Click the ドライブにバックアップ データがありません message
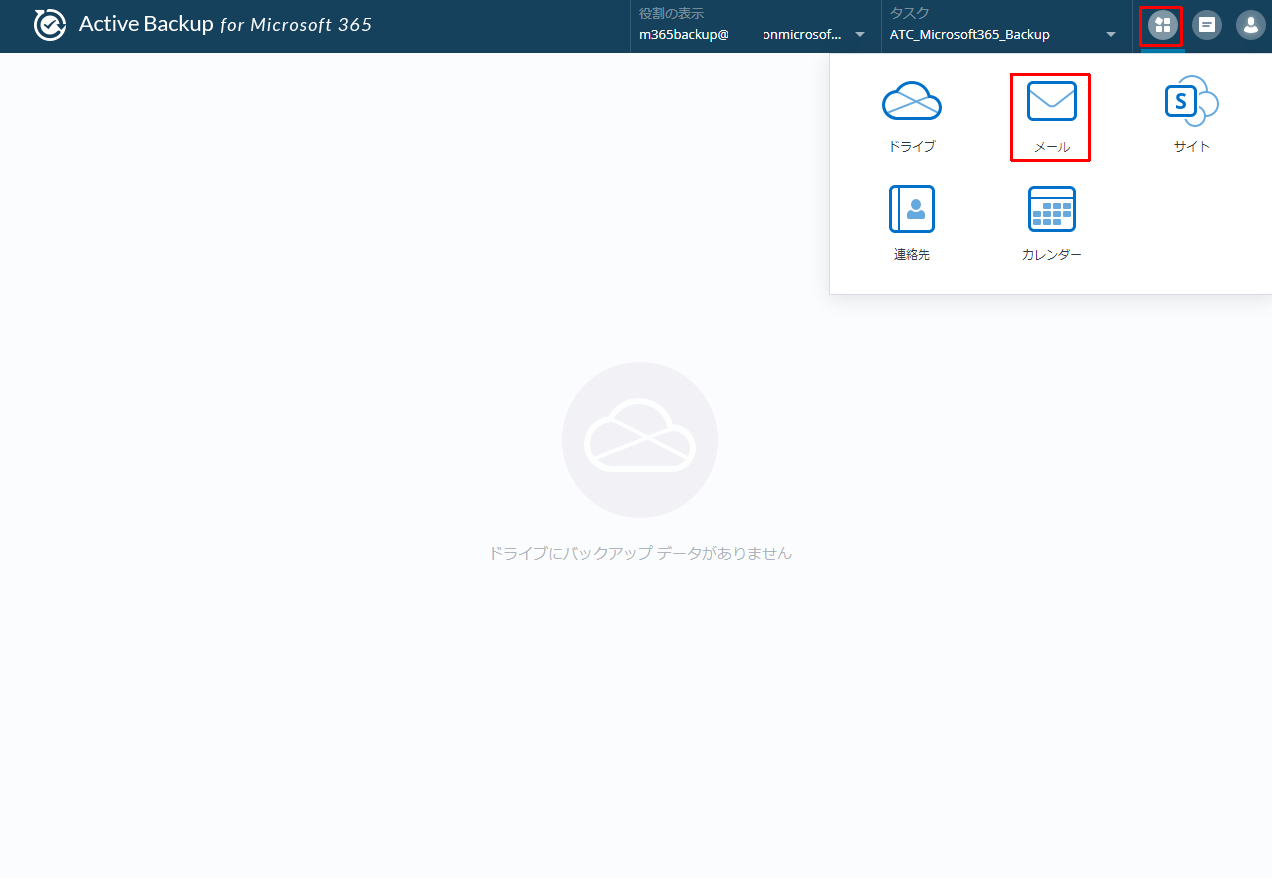1272x878 pixels. pyautogui.click(x=640, y=553)
